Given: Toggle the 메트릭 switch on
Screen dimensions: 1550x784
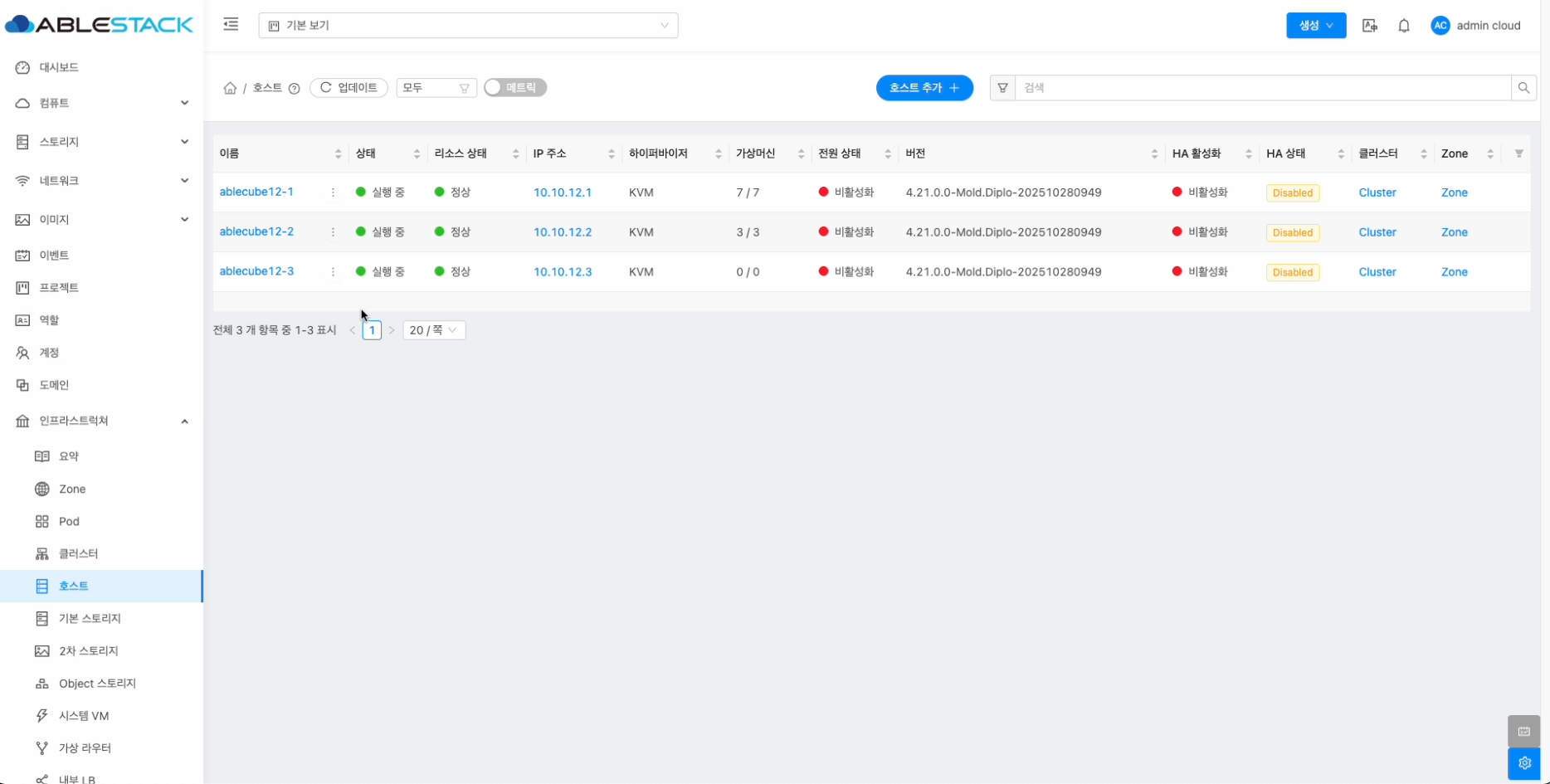Looking at the screenshot, I should pyautogui.click(x=514, y=88).
